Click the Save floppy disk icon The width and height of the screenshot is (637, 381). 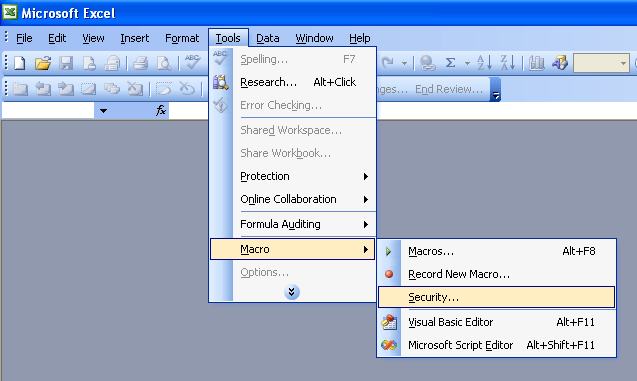click(x=66, y=63)
